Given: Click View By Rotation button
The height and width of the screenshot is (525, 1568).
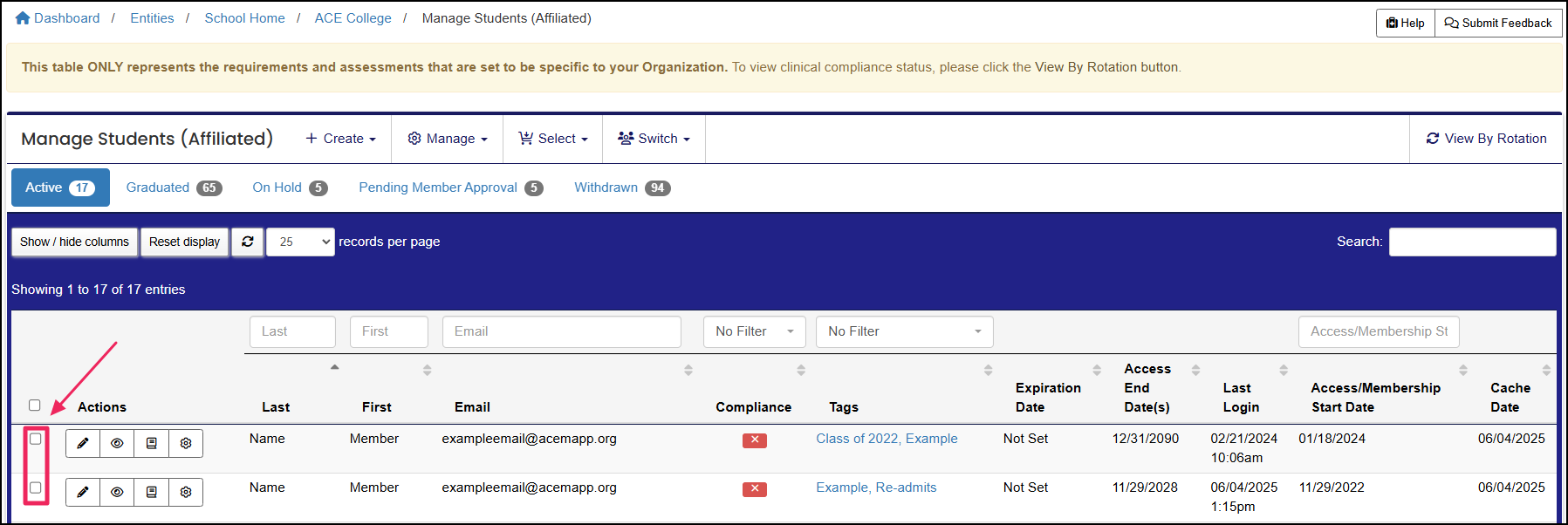Looking at the screenshot, I should (1486, 139).
